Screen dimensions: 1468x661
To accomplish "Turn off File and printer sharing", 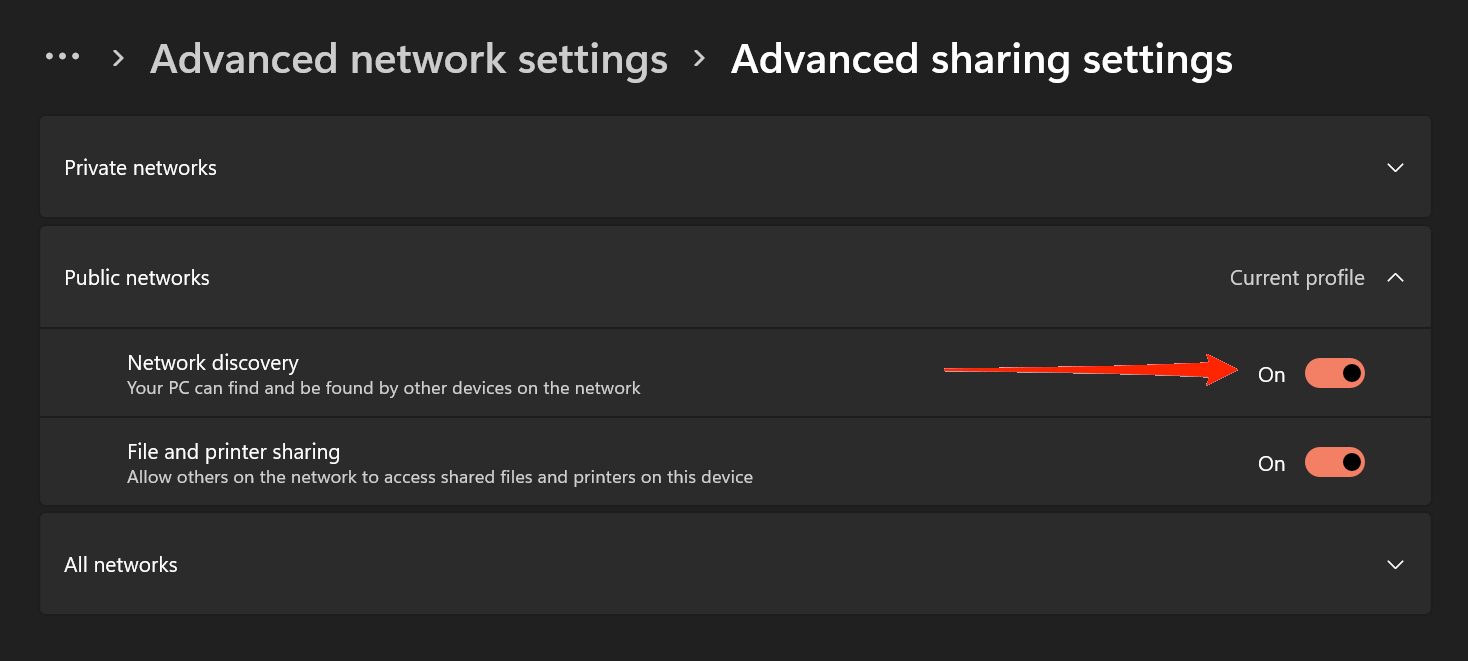I will point(1335,461).
